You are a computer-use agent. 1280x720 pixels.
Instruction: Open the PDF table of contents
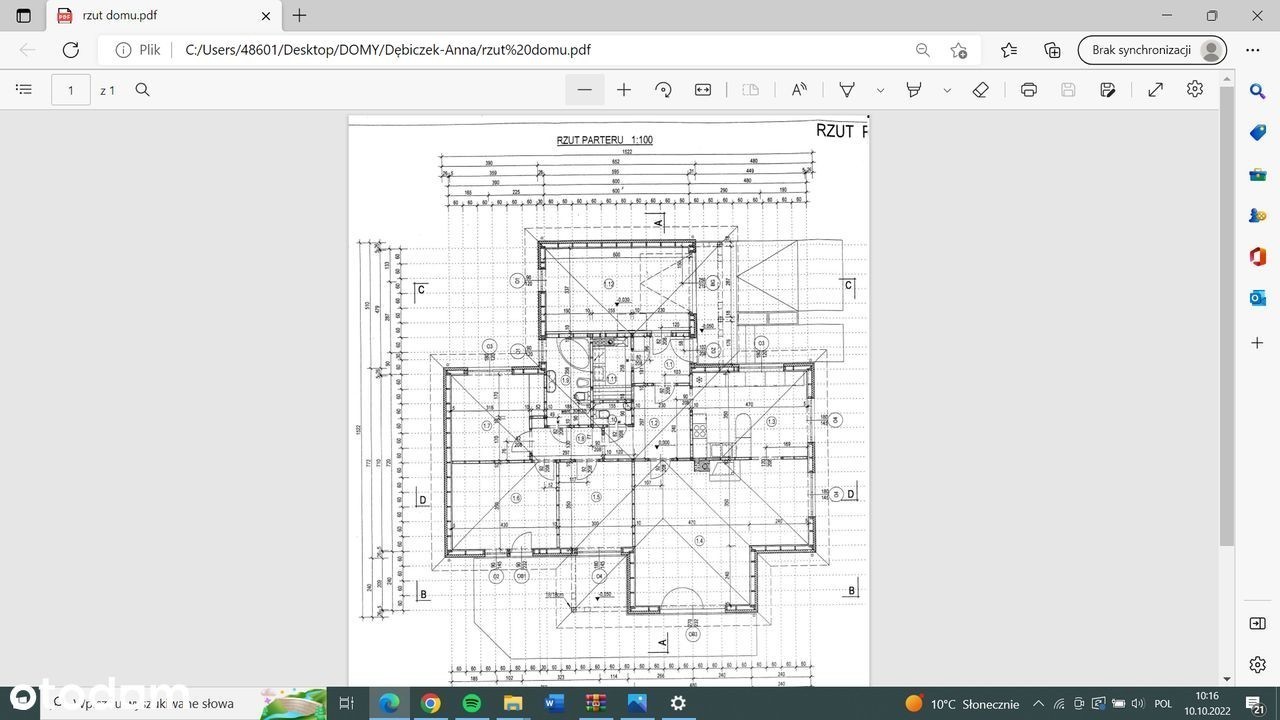pos(24,90)
